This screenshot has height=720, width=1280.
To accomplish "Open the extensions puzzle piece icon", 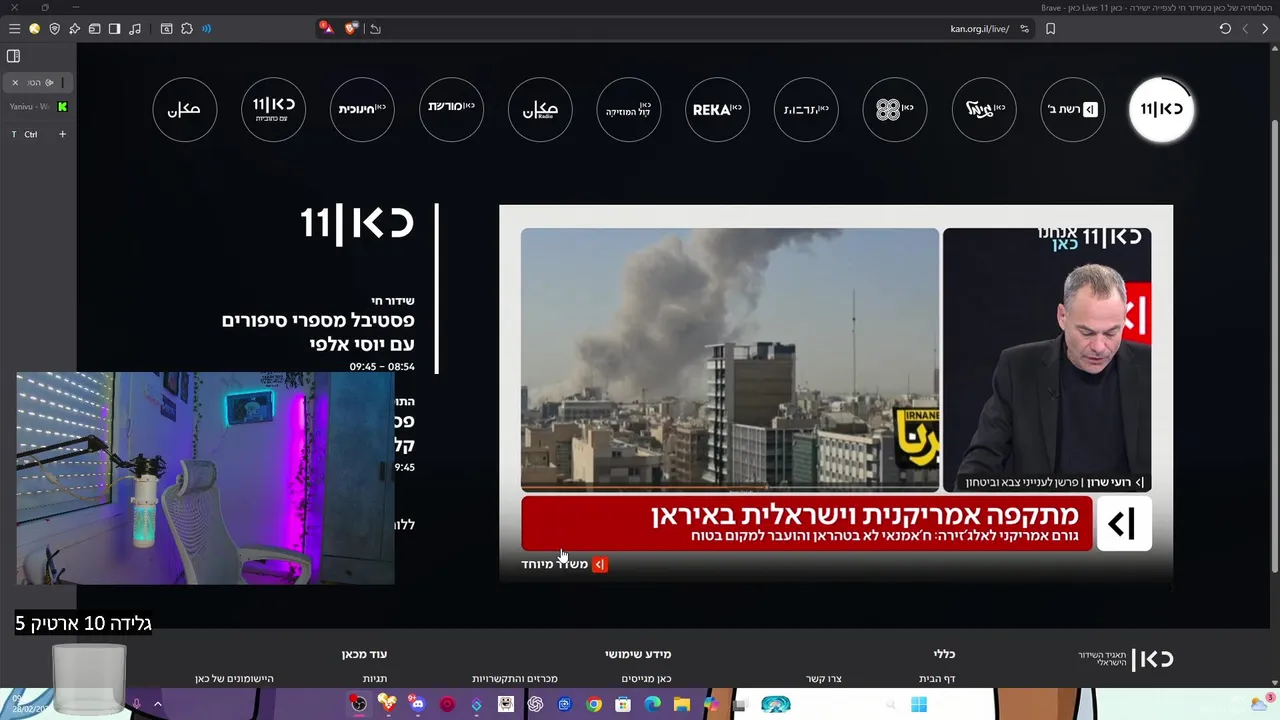I will 186,29.
